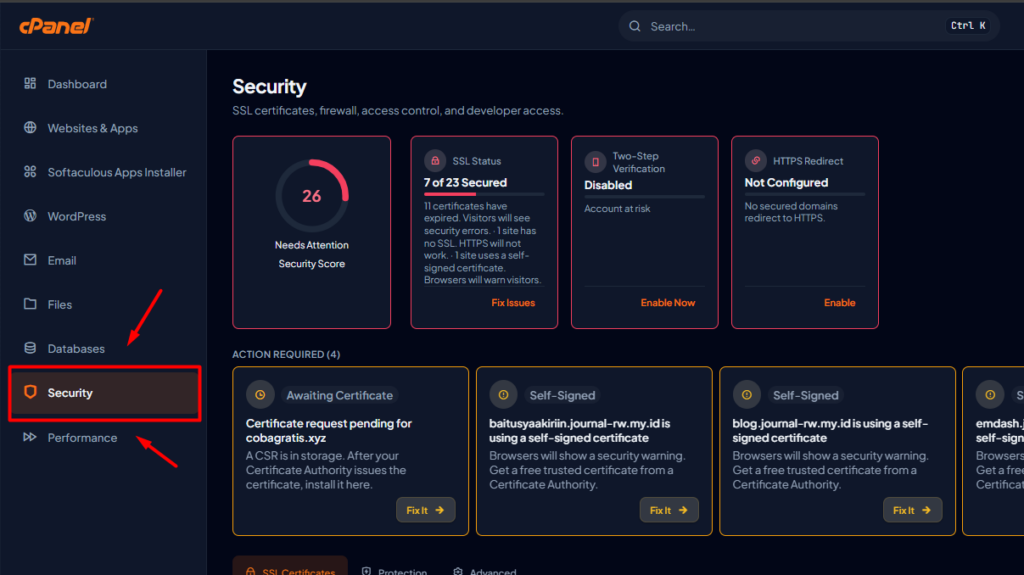
Task: Click the Websites & Apps globe icon
Action: pos(30,127)
